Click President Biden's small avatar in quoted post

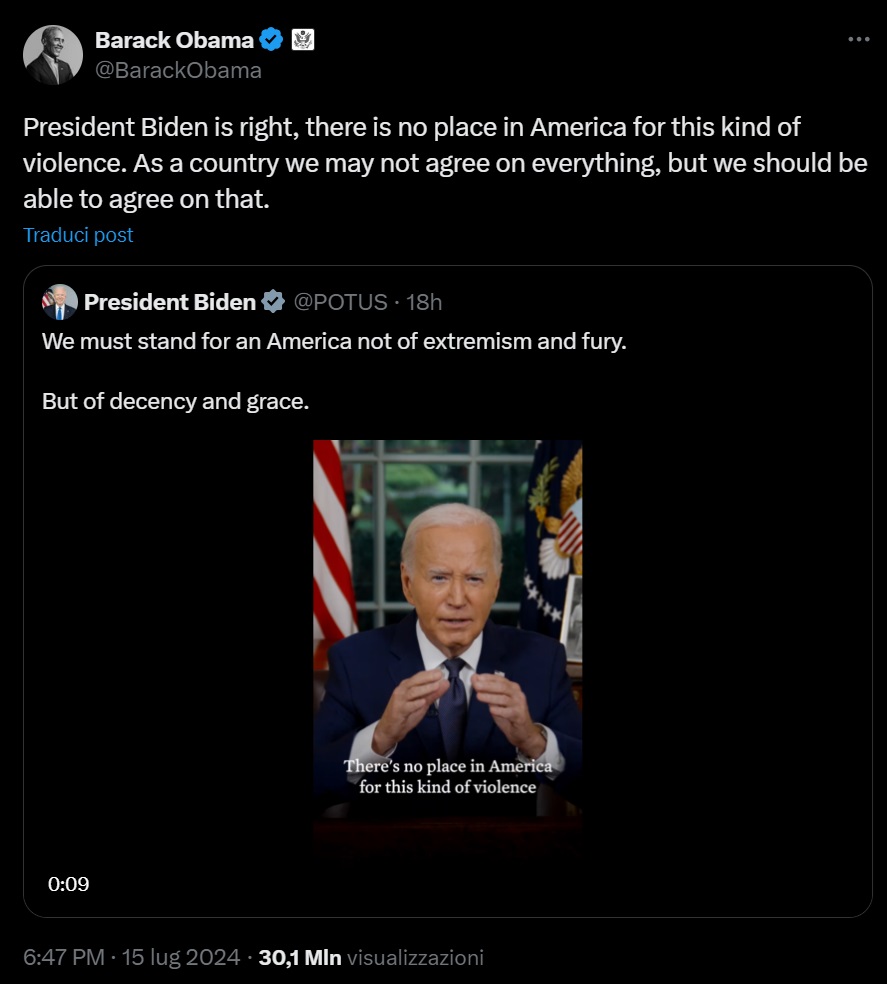(59, 302)
